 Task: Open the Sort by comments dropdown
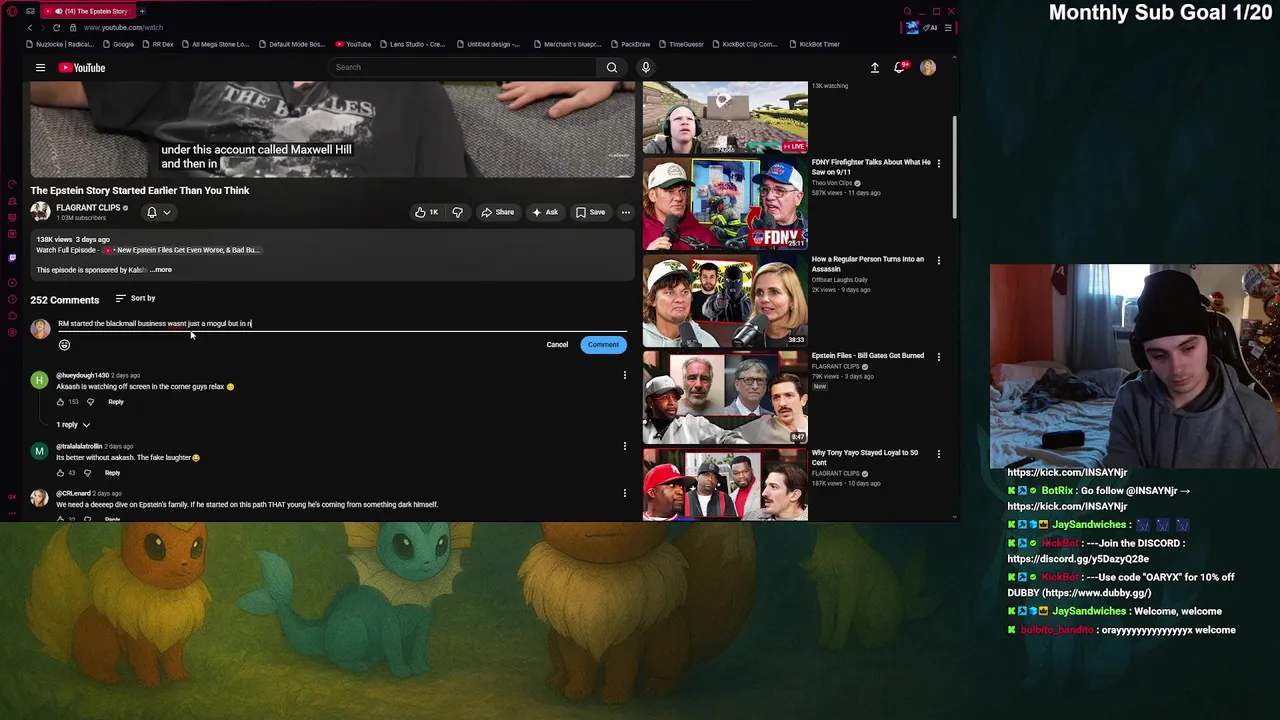click(x=135, y=298)
